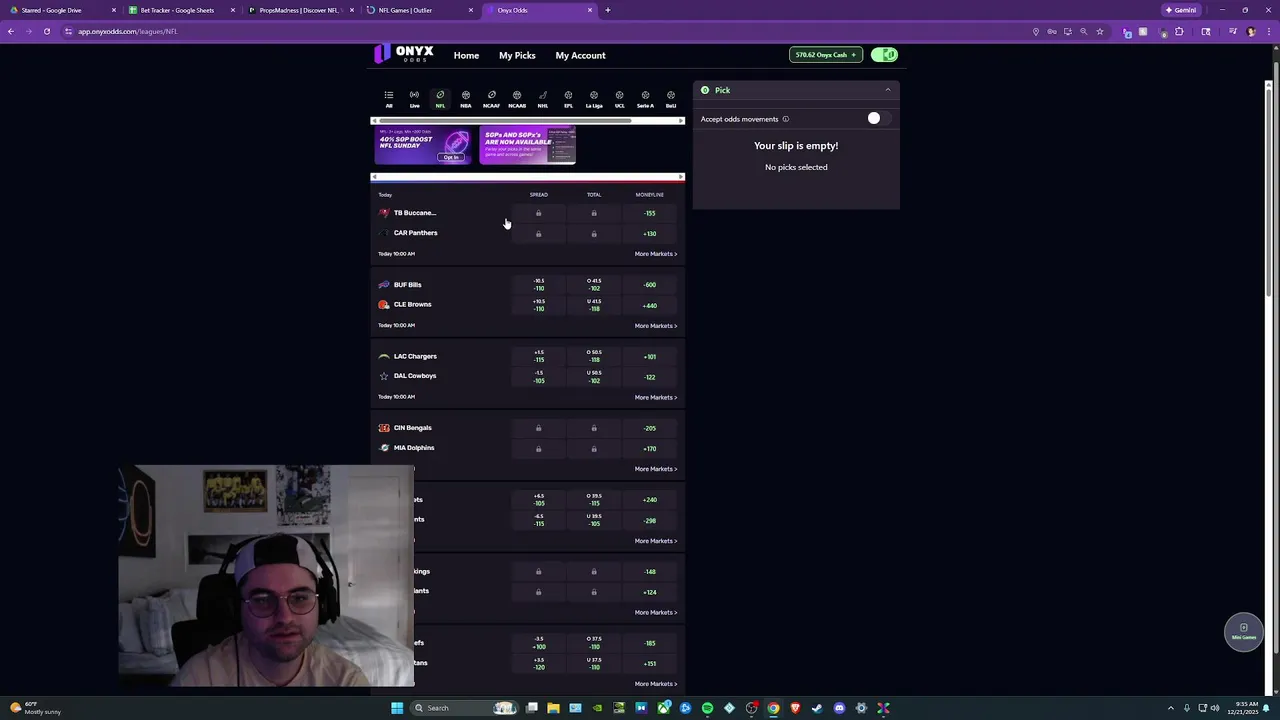Collapse the Pick slip panel

tap(887, 90)
